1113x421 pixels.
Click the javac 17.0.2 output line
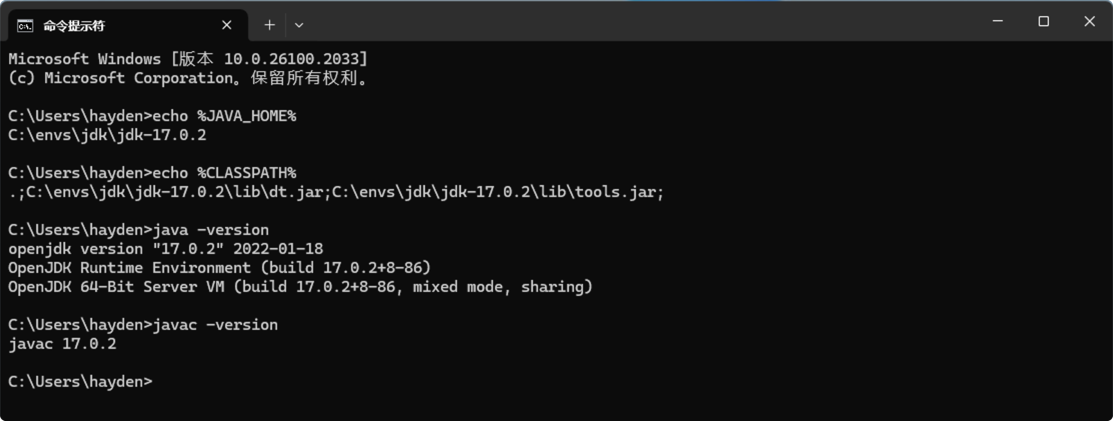(62, 344)
